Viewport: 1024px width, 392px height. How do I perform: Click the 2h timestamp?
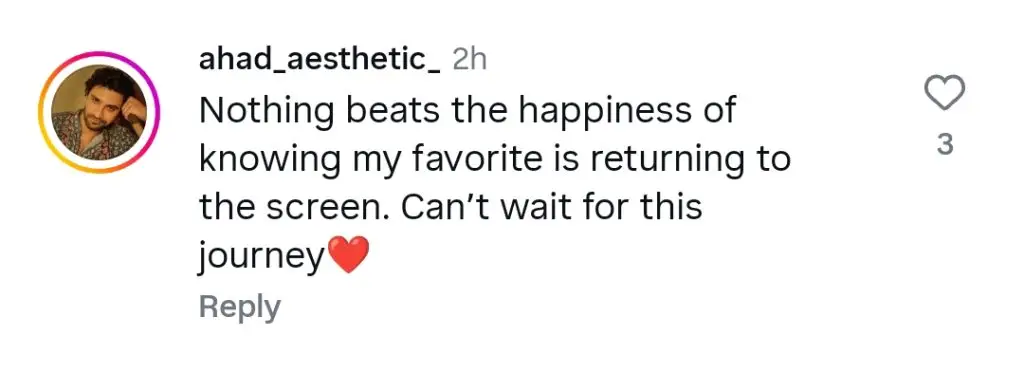[470, 60]
